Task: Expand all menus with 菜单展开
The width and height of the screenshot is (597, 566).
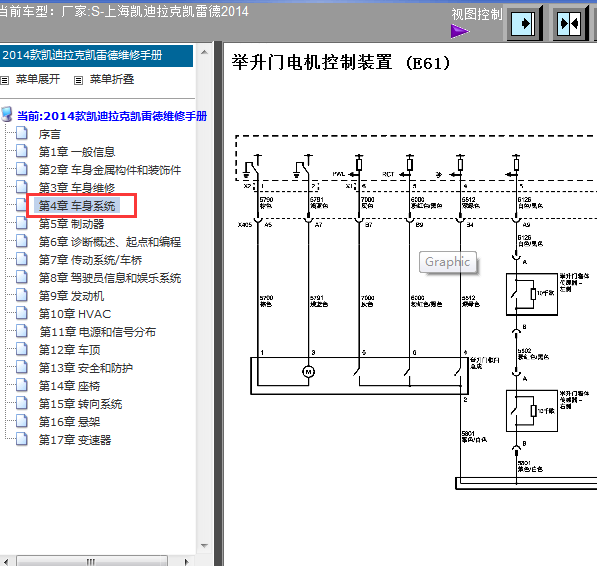Action: pyautogui.click(x=38, y=79)
